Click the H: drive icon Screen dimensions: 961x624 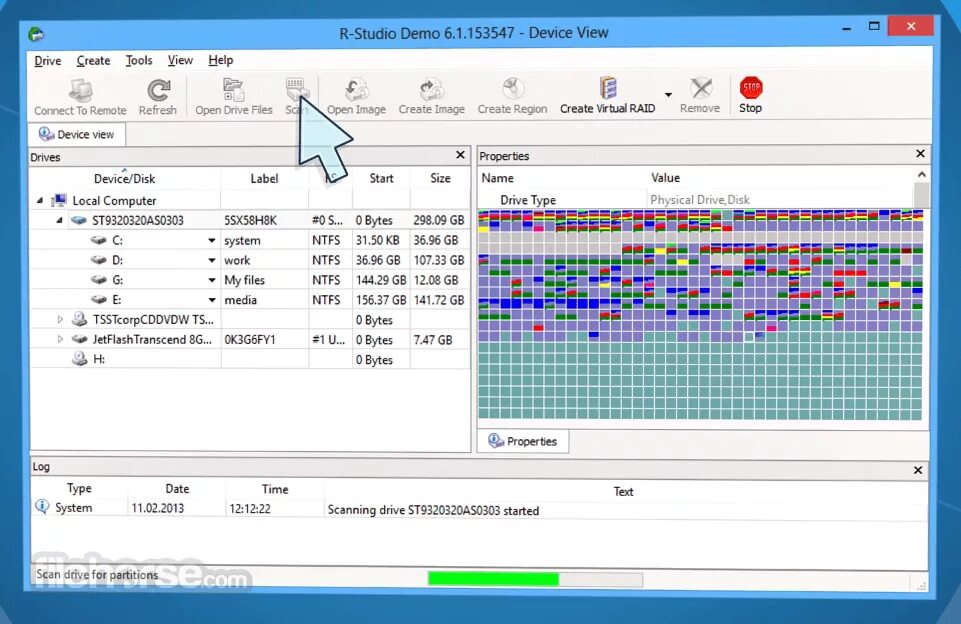[80, 359]
